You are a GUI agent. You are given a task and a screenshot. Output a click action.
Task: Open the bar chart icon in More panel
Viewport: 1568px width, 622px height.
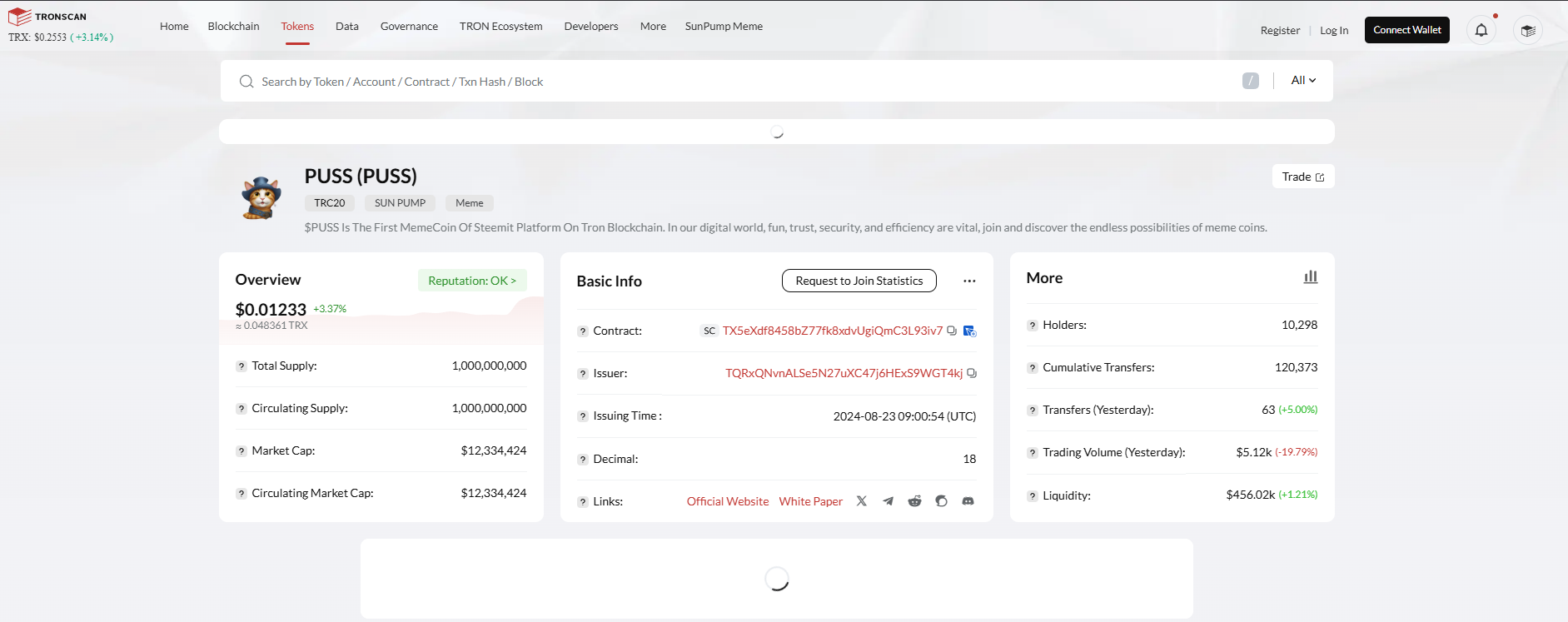tap(1311, 276)
